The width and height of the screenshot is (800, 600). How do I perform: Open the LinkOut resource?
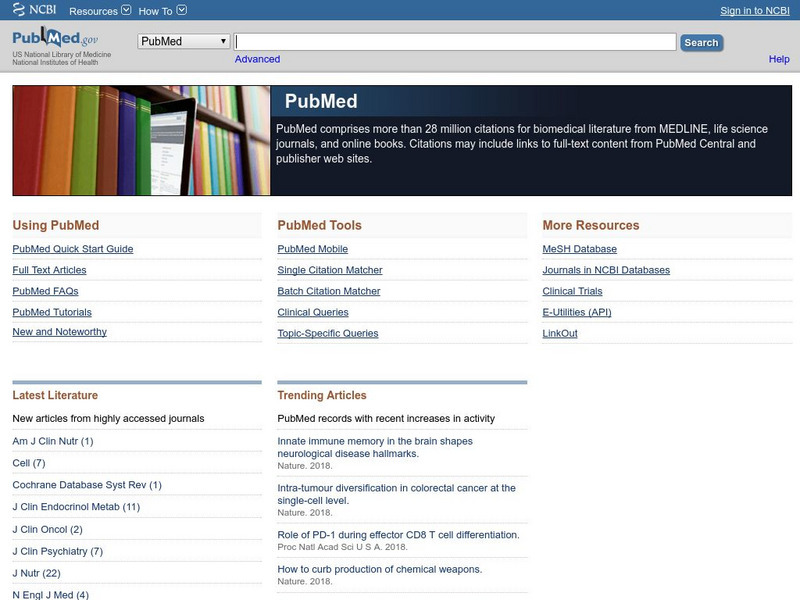point(560,333)
